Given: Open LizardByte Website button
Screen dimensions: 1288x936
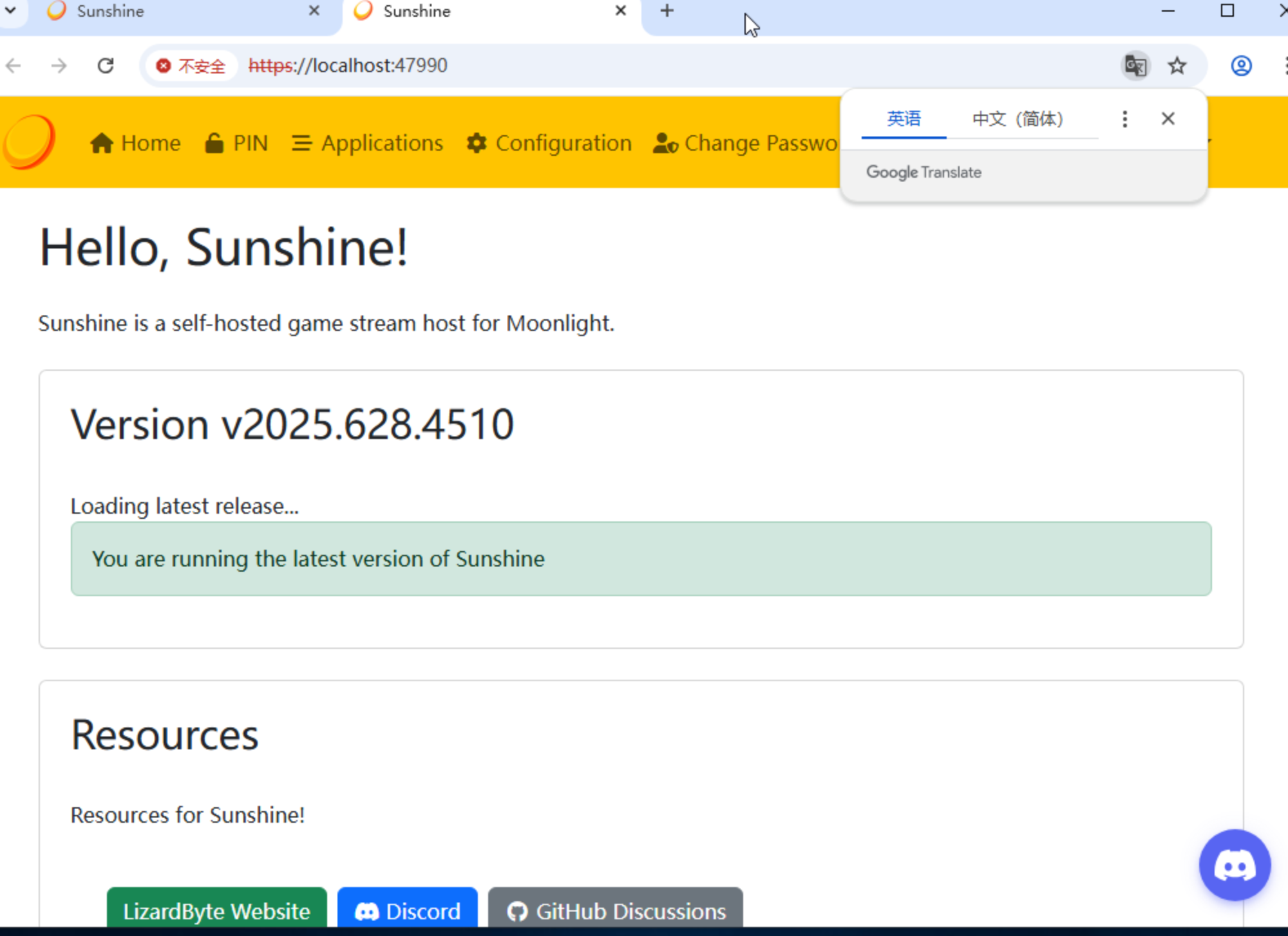Looking at the screenshot, I should pos(216,910).
